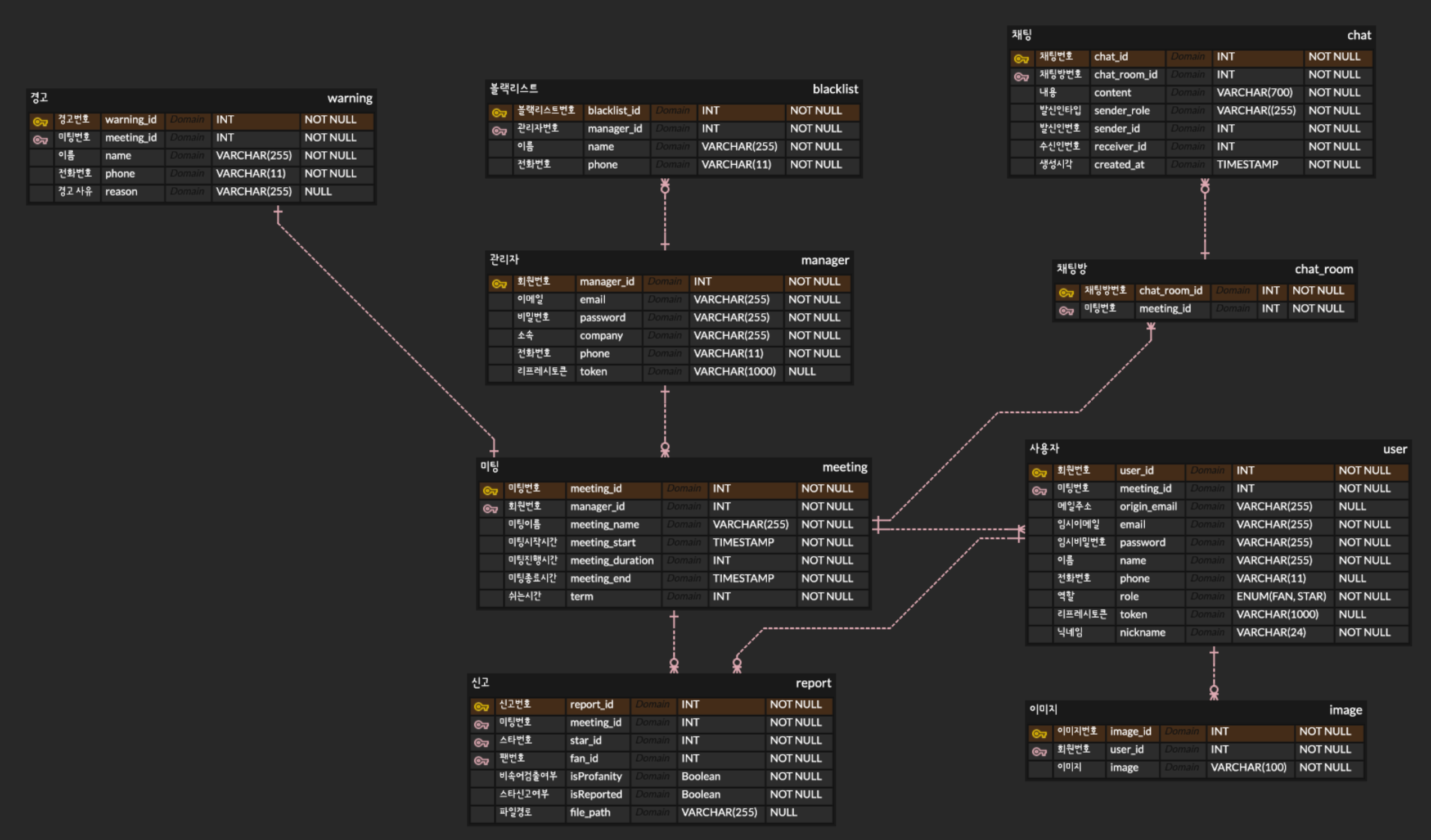Click the created_at column name

pyautogui.click(x=1119, y=165)
